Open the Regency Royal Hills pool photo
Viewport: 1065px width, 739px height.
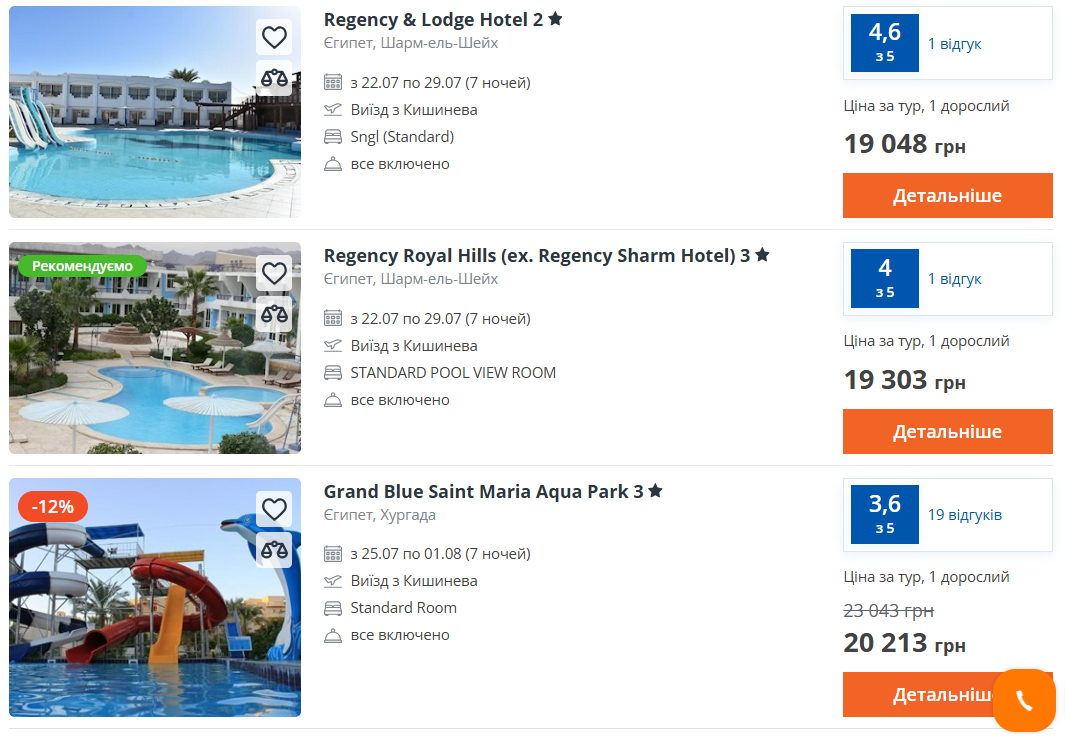154,348
